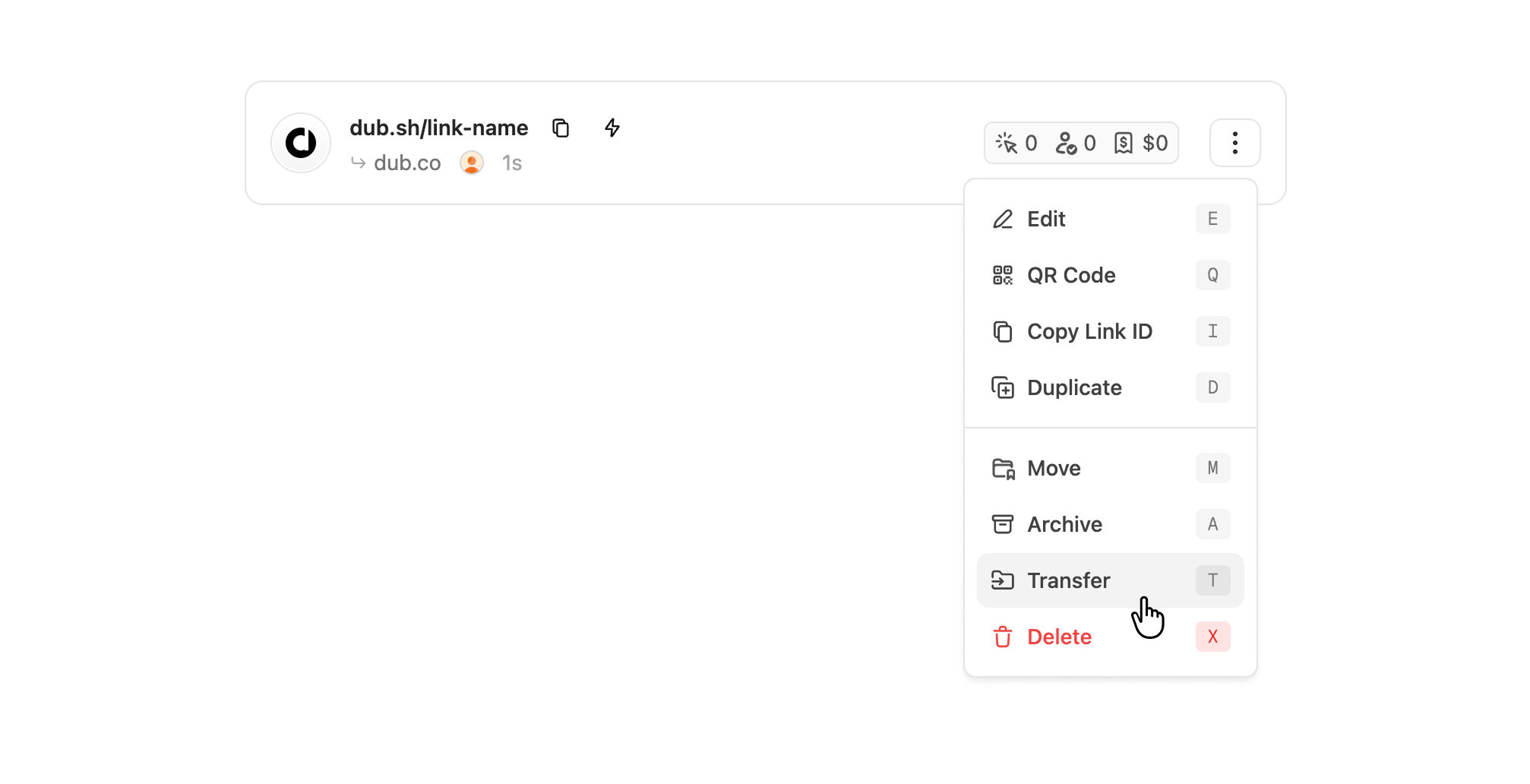Screen dimensions: 1530x784
Task: Open the three-dot link options menu
Action: [1234, 143]
